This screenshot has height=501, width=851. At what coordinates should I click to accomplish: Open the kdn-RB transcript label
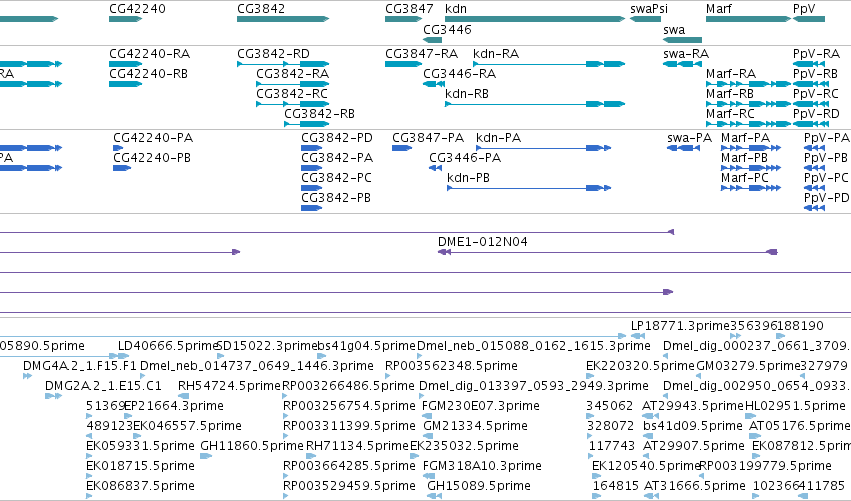pos(467,93)
